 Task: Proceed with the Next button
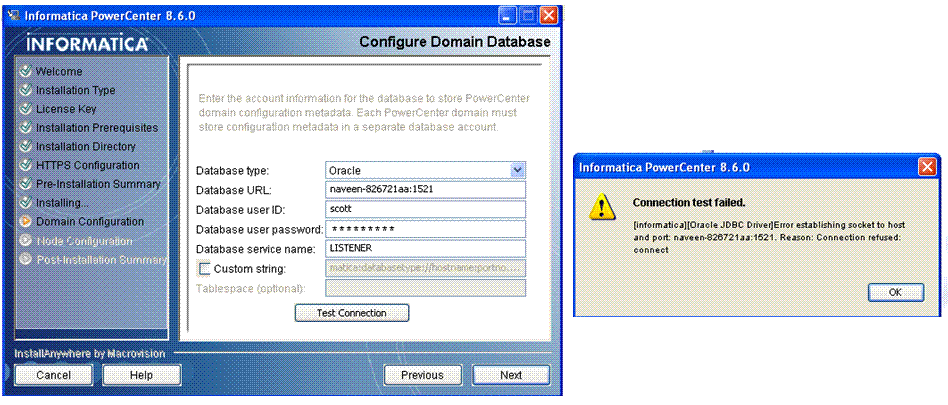pos(511,375)
